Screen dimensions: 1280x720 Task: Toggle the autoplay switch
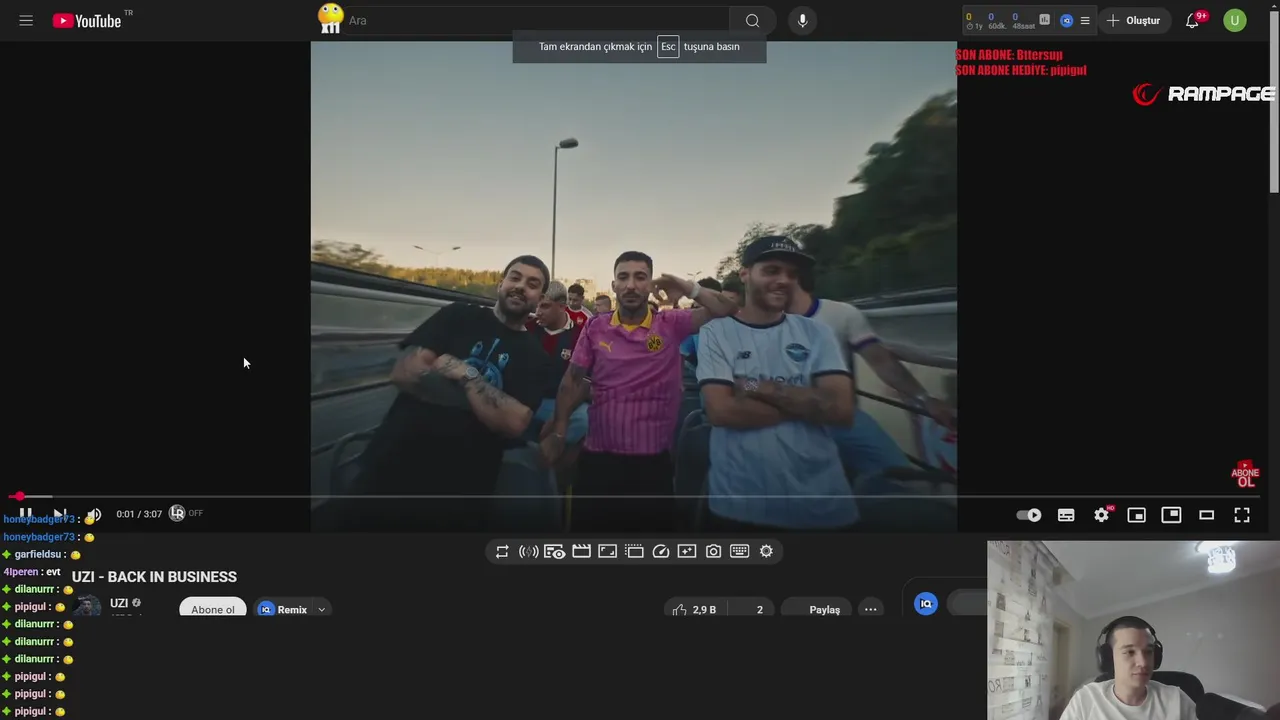click(x=1029, y=515)
